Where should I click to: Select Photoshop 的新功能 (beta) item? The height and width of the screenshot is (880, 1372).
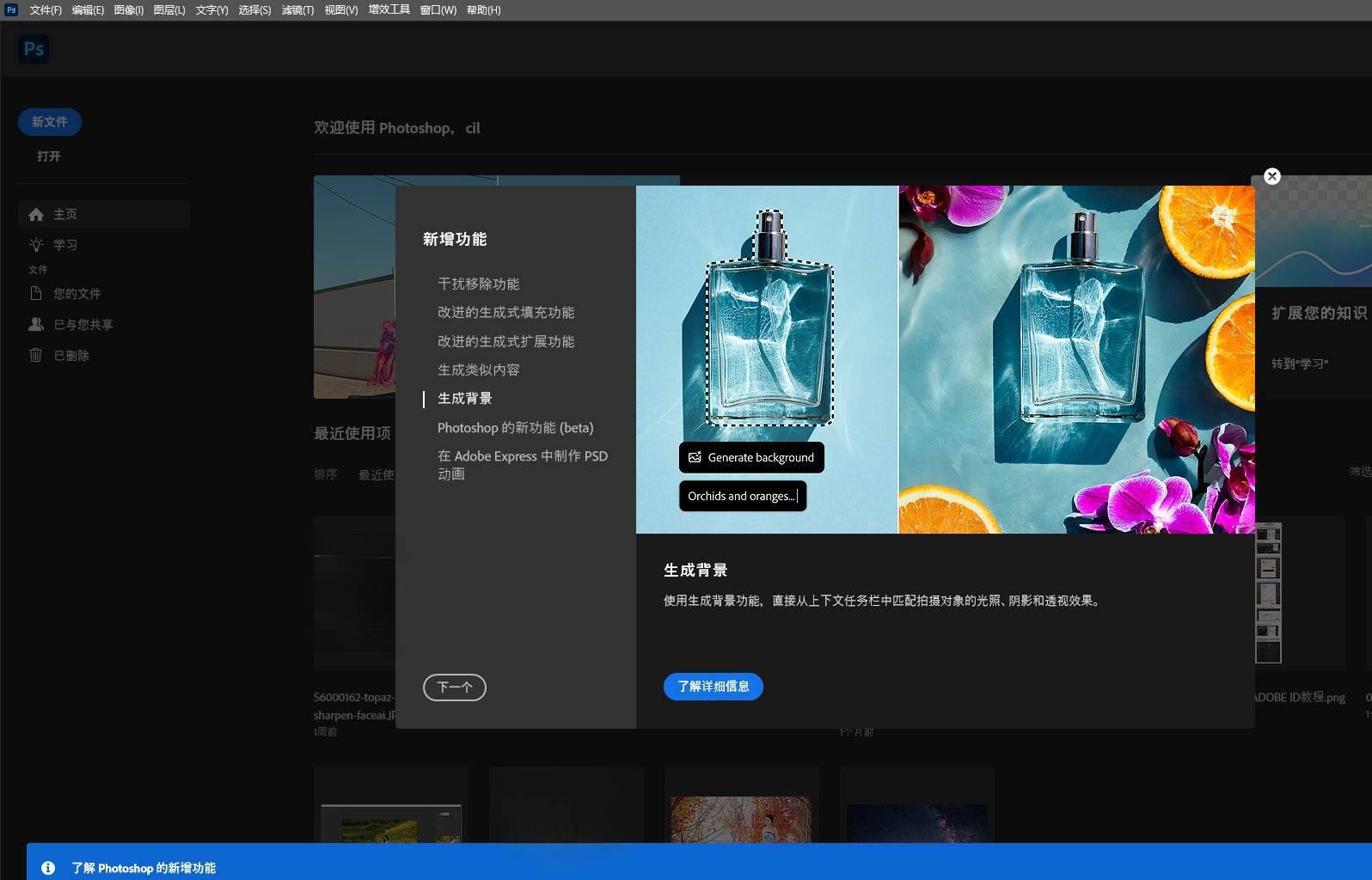[x=515, y=427]
